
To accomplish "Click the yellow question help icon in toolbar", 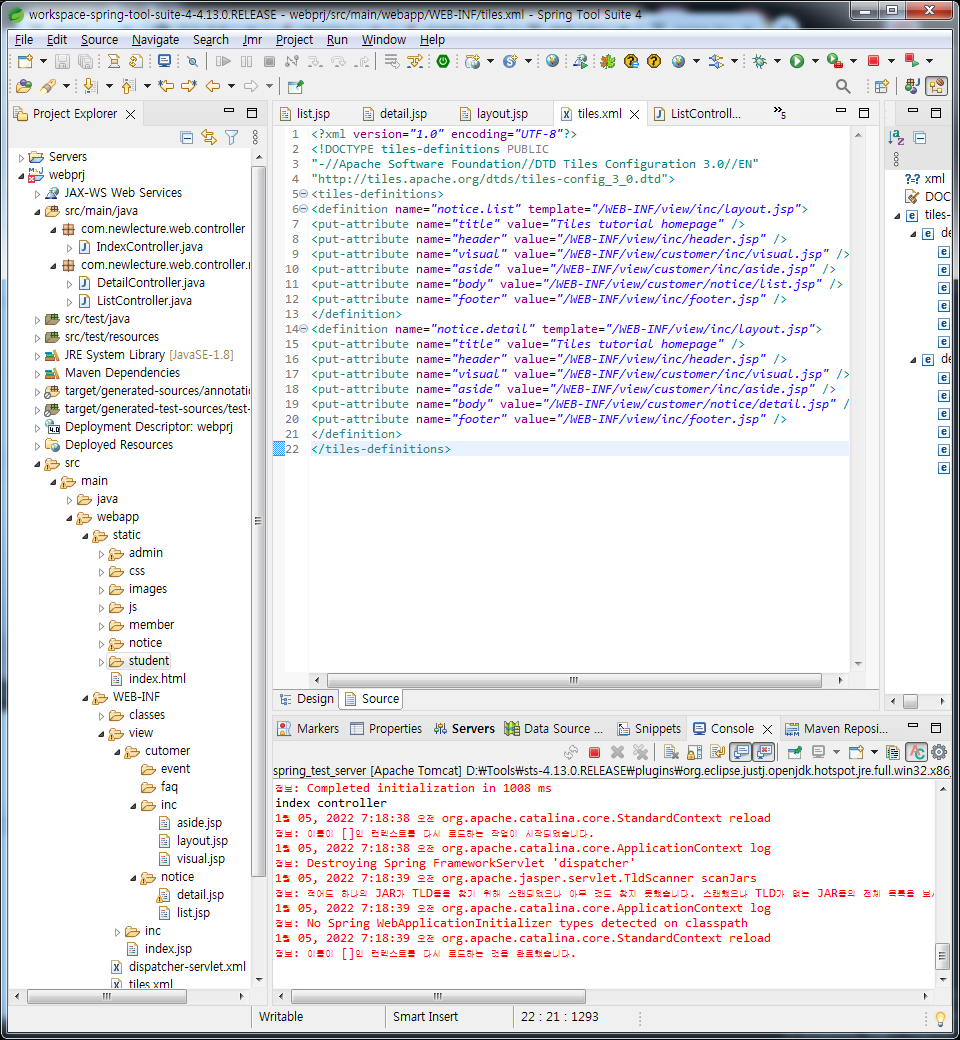I will point(653,62).
